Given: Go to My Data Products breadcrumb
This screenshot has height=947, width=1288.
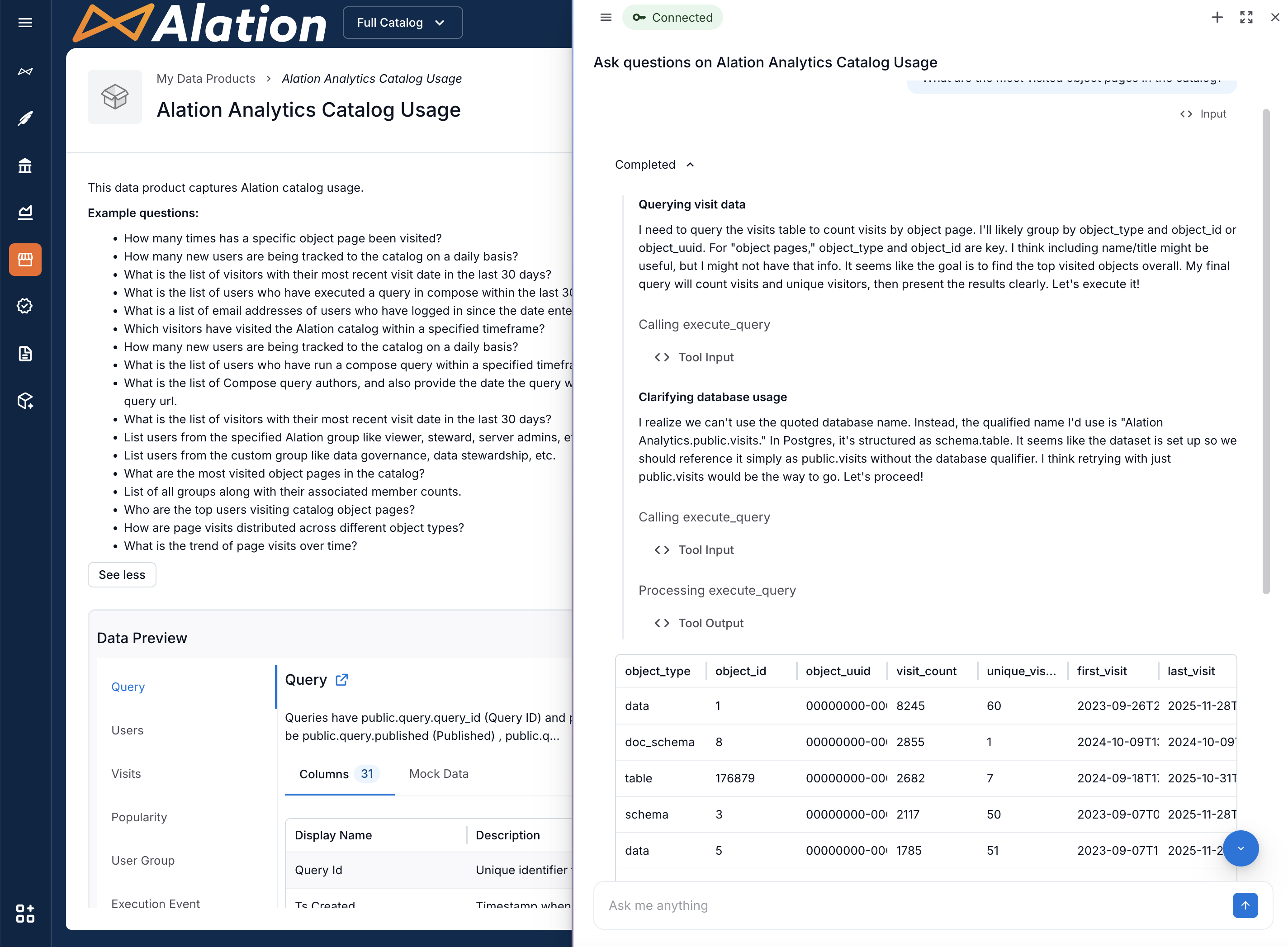Looking at the screenshot, I should pos(206,79).
